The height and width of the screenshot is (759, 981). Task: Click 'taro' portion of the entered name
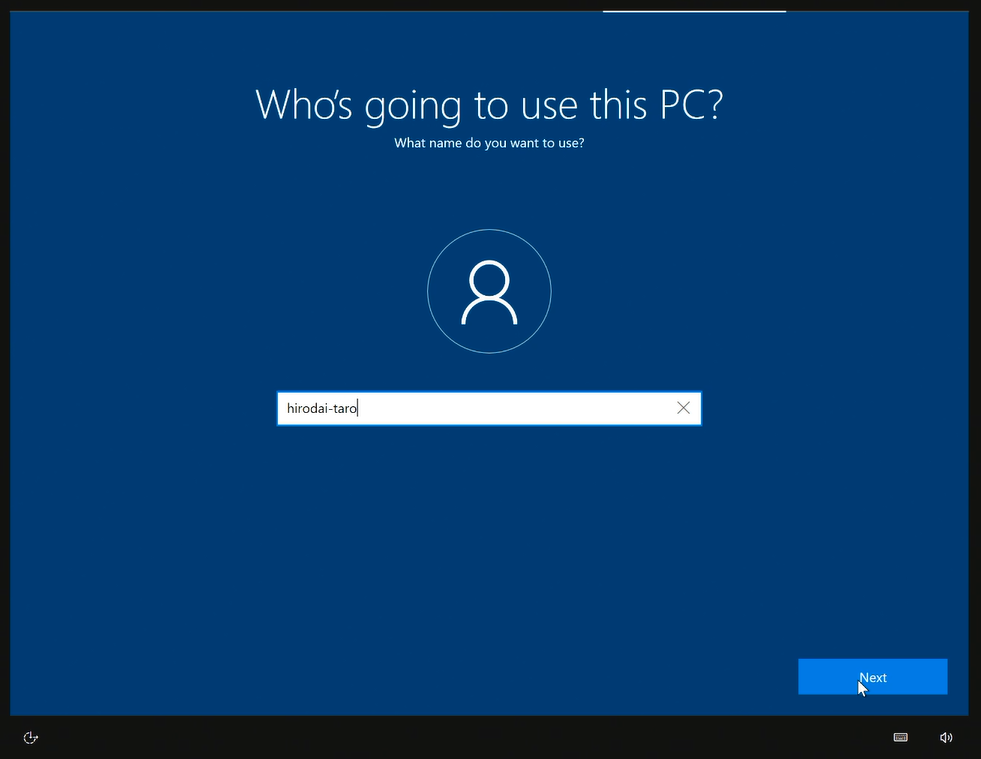point(345,408)
